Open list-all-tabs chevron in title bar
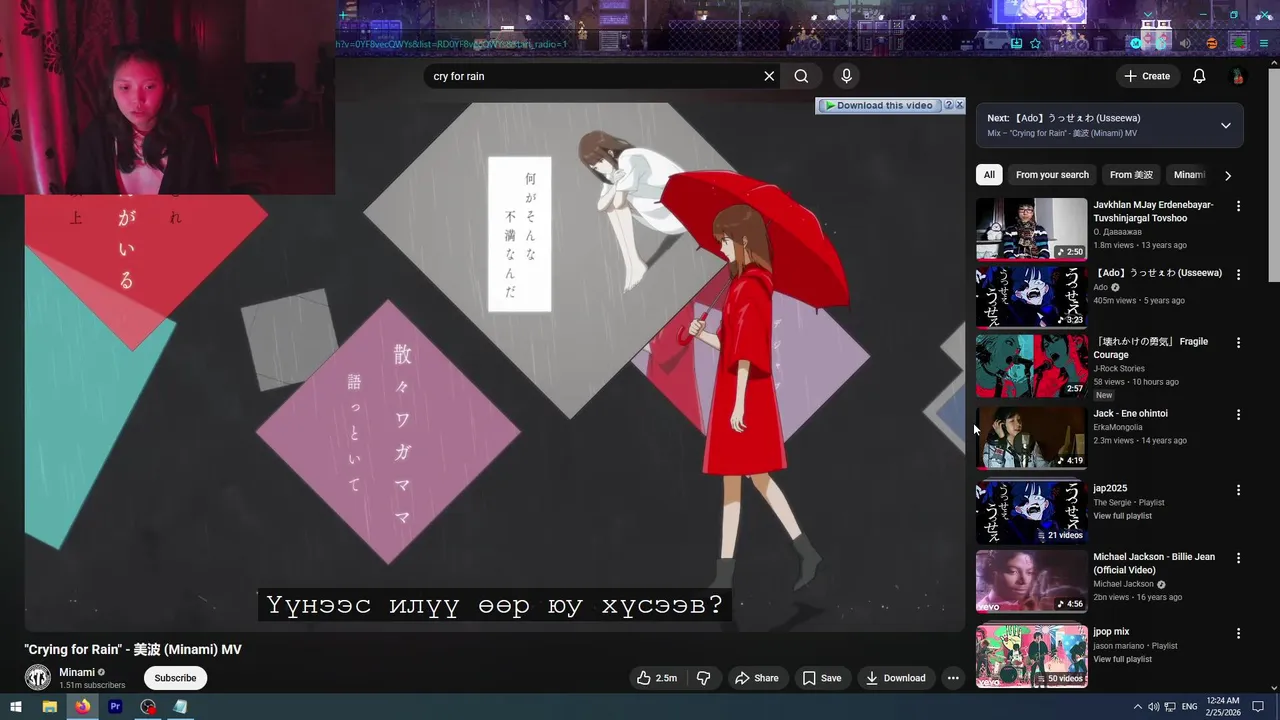Screen dimensions: 1280x720 pyautogui.click(x=1148, y=15)
